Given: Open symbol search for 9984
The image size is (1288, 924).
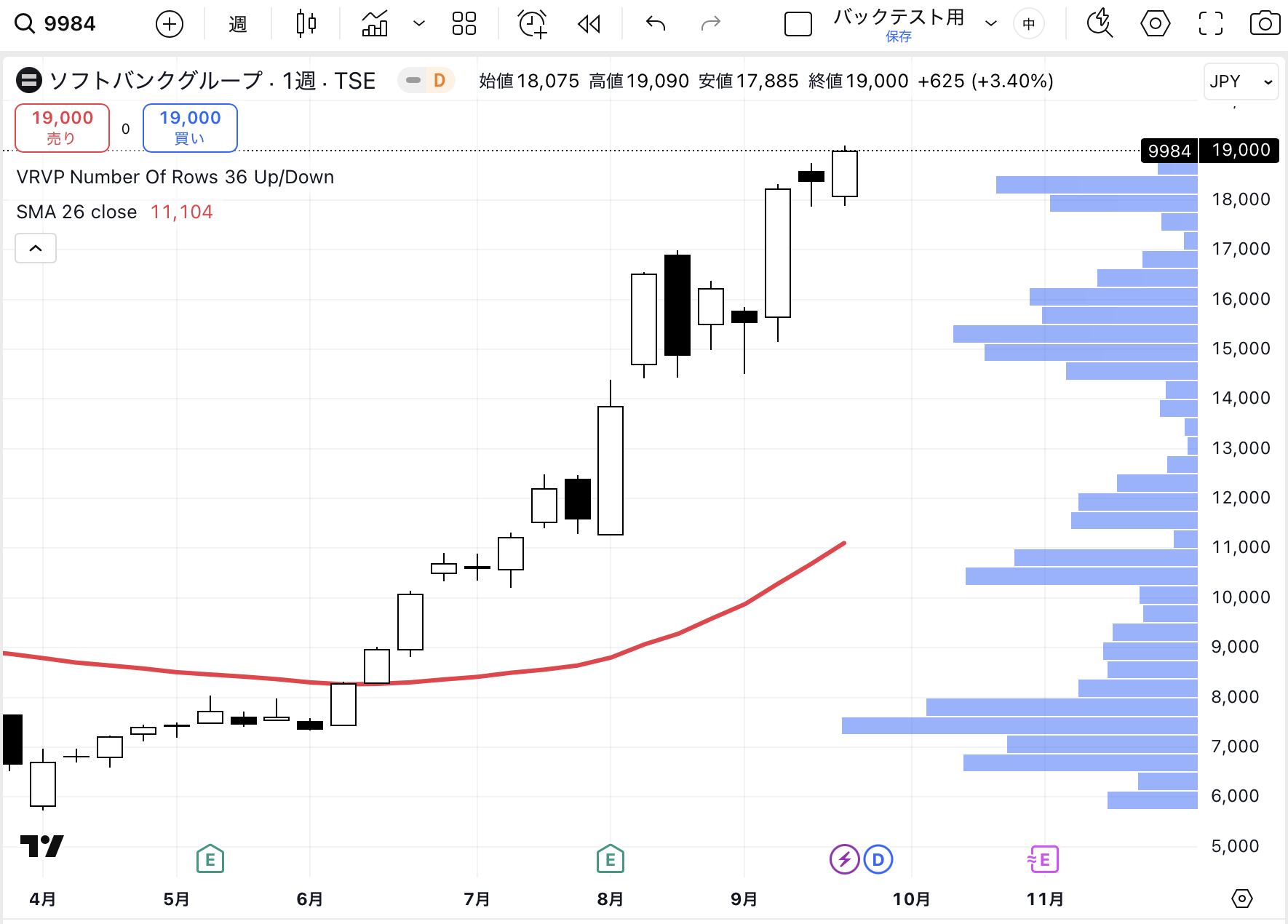Looking at the screenshot, I should point(56,24).
